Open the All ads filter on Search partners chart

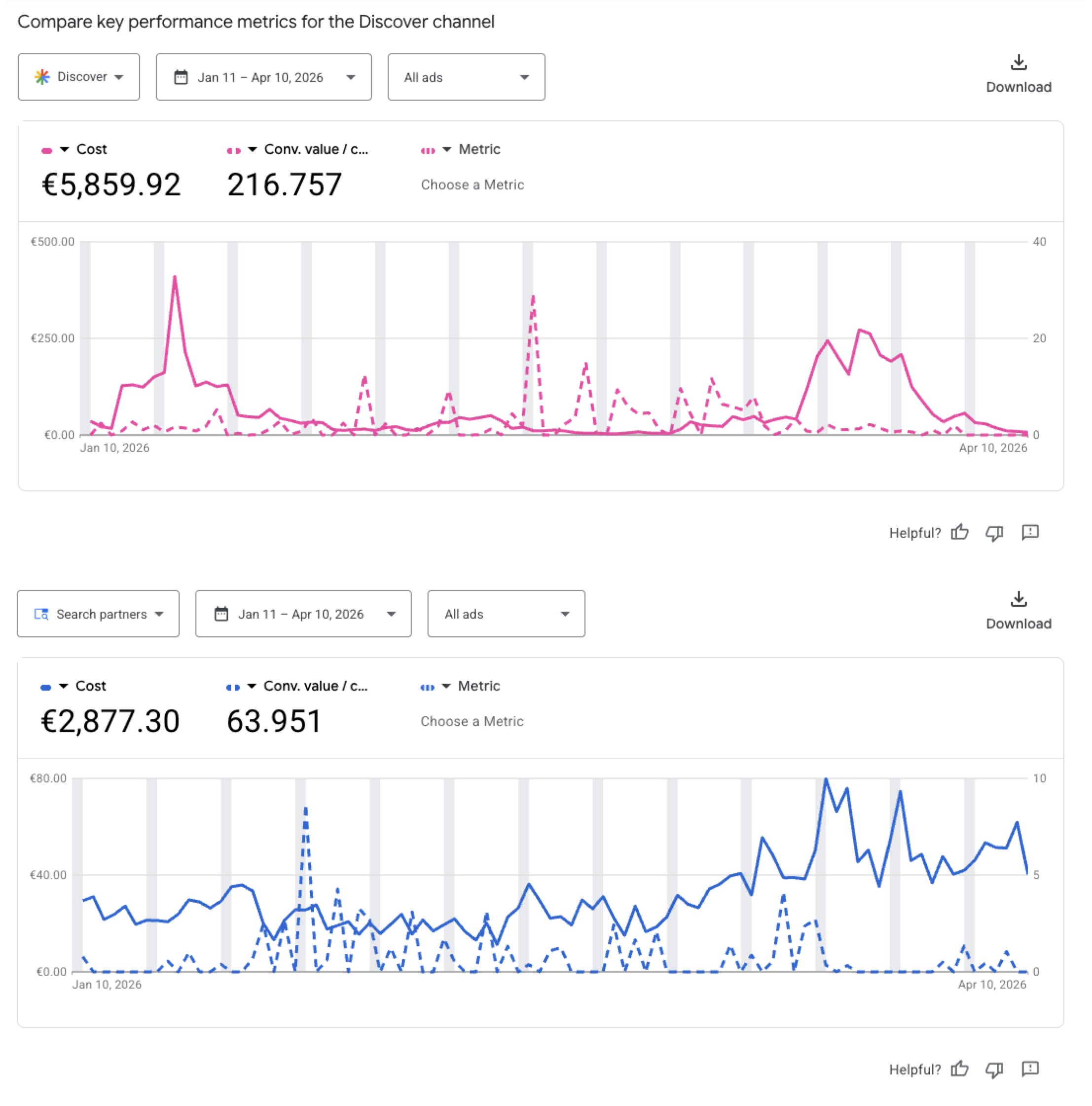coord(506,613)
